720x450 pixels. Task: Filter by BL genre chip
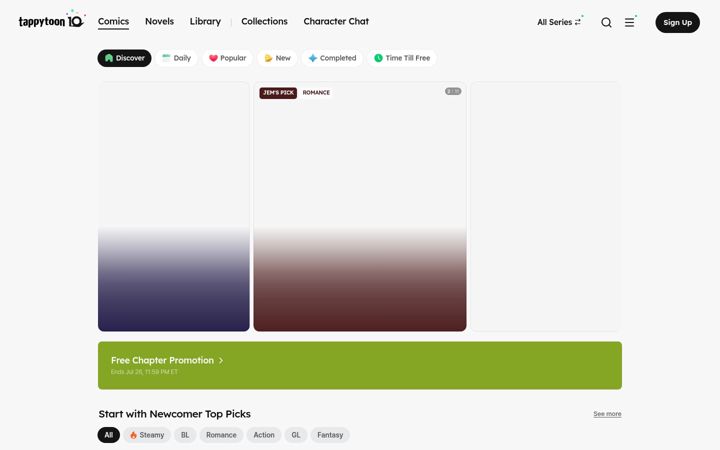click(x=185, y=435)
